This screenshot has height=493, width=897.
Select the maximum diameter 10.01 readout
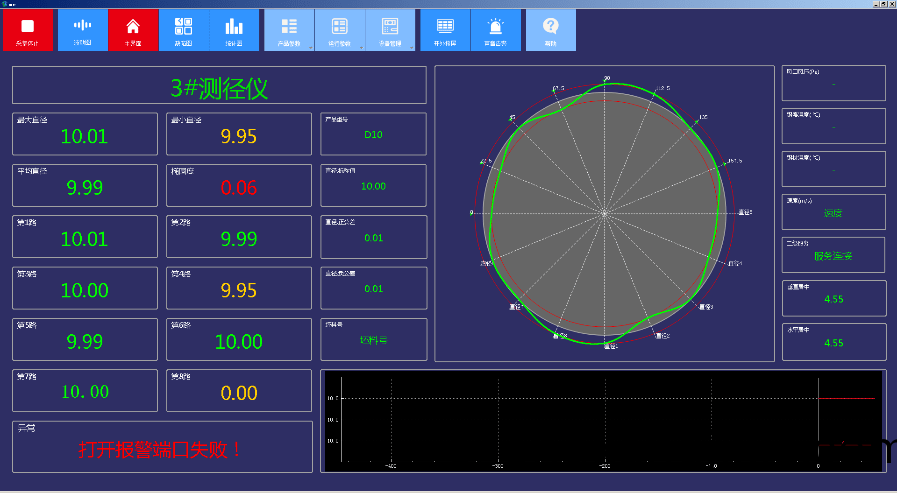84,136
